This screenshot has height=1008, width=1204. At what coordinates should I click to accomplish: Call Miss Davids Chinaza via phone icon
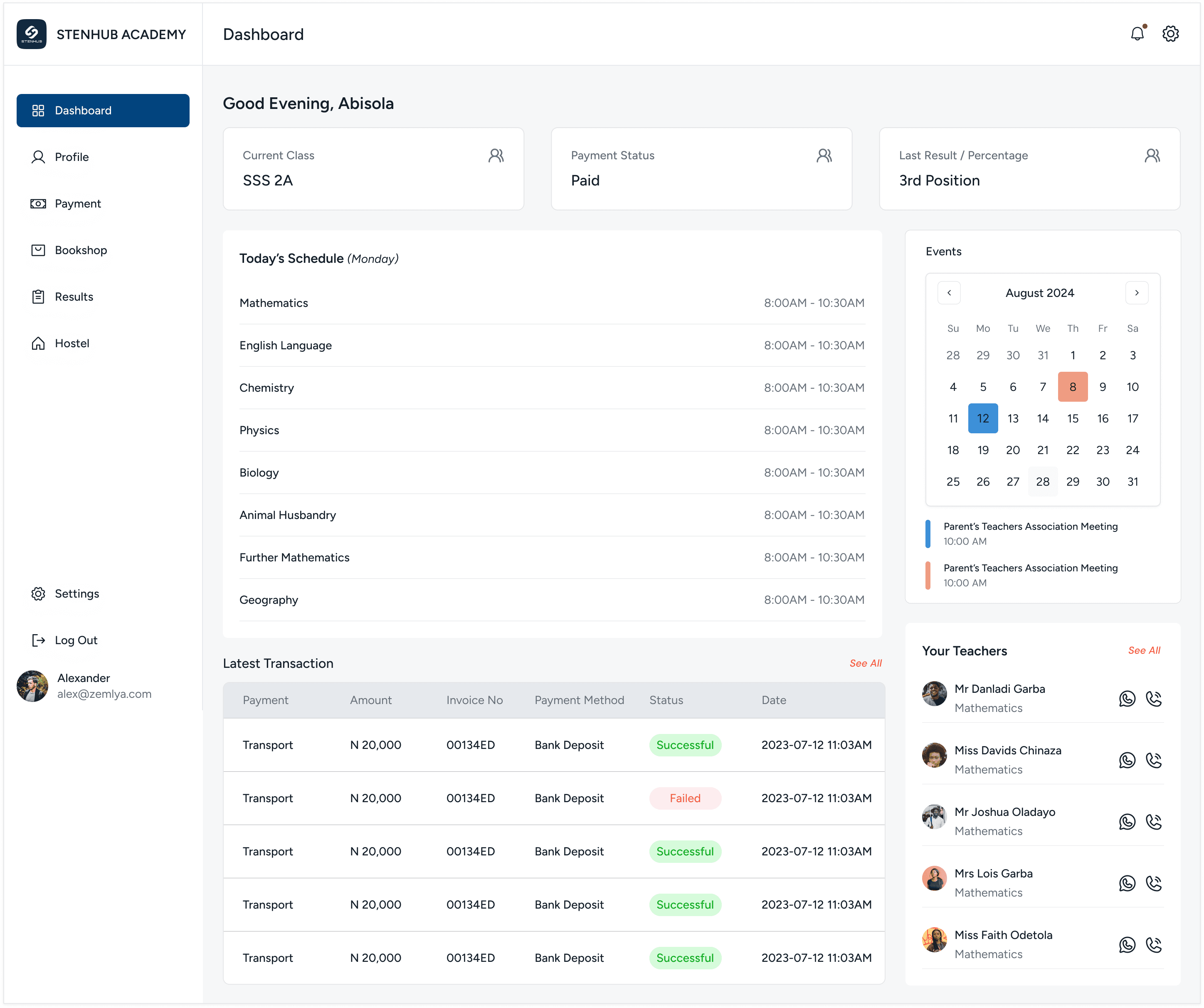(1153, 760)
